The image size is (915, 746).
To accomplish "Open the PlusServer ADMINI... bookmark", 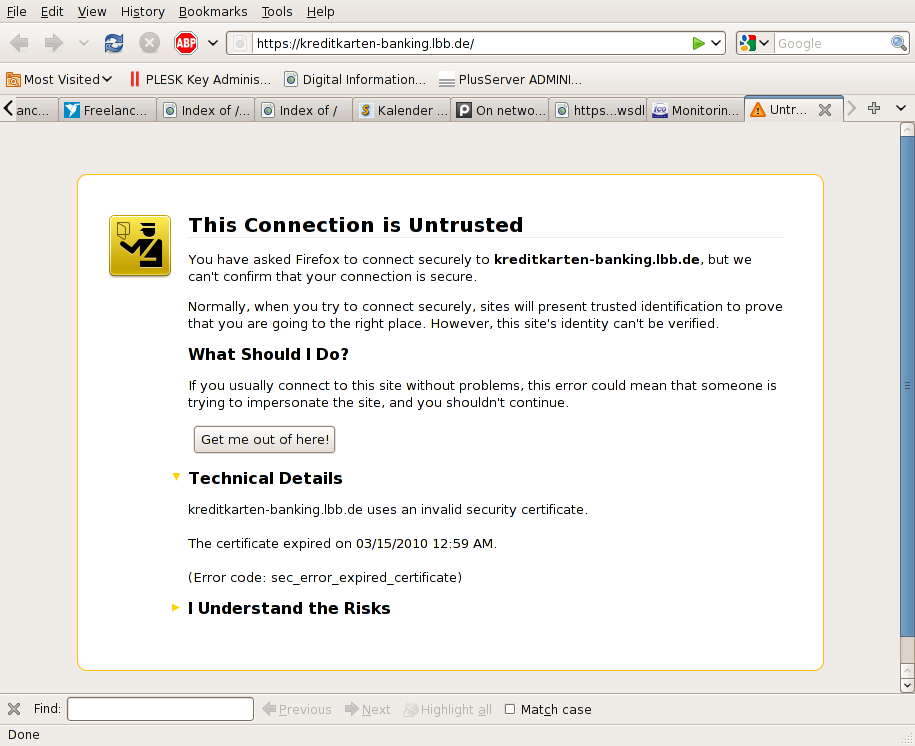I will 511,79.
